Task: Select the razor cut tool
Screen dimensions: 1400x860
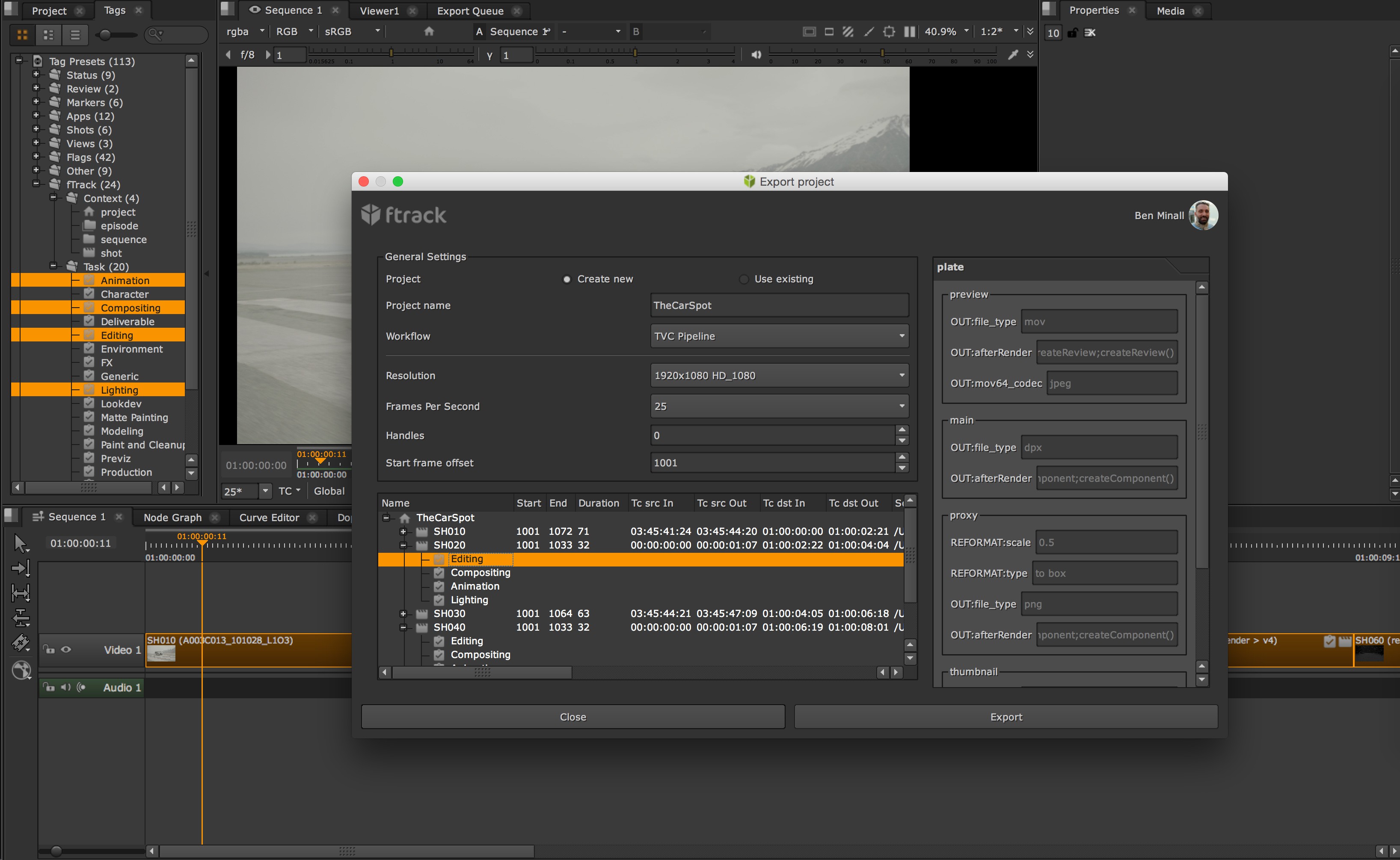Action: [x=21, y=644]
